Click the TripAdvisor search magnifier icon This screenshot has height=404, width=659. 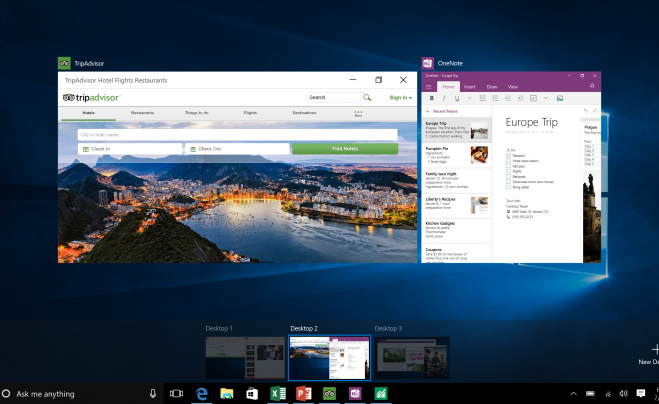367,98
